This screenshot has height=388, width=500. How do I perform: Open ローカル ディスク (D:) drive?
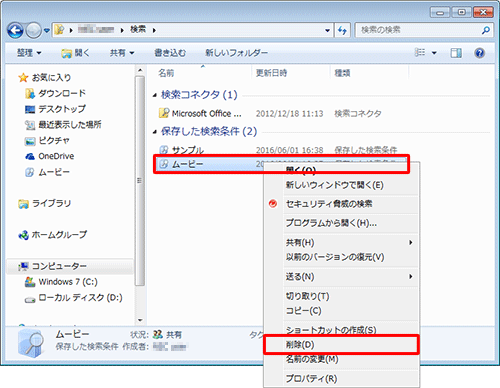74,298
